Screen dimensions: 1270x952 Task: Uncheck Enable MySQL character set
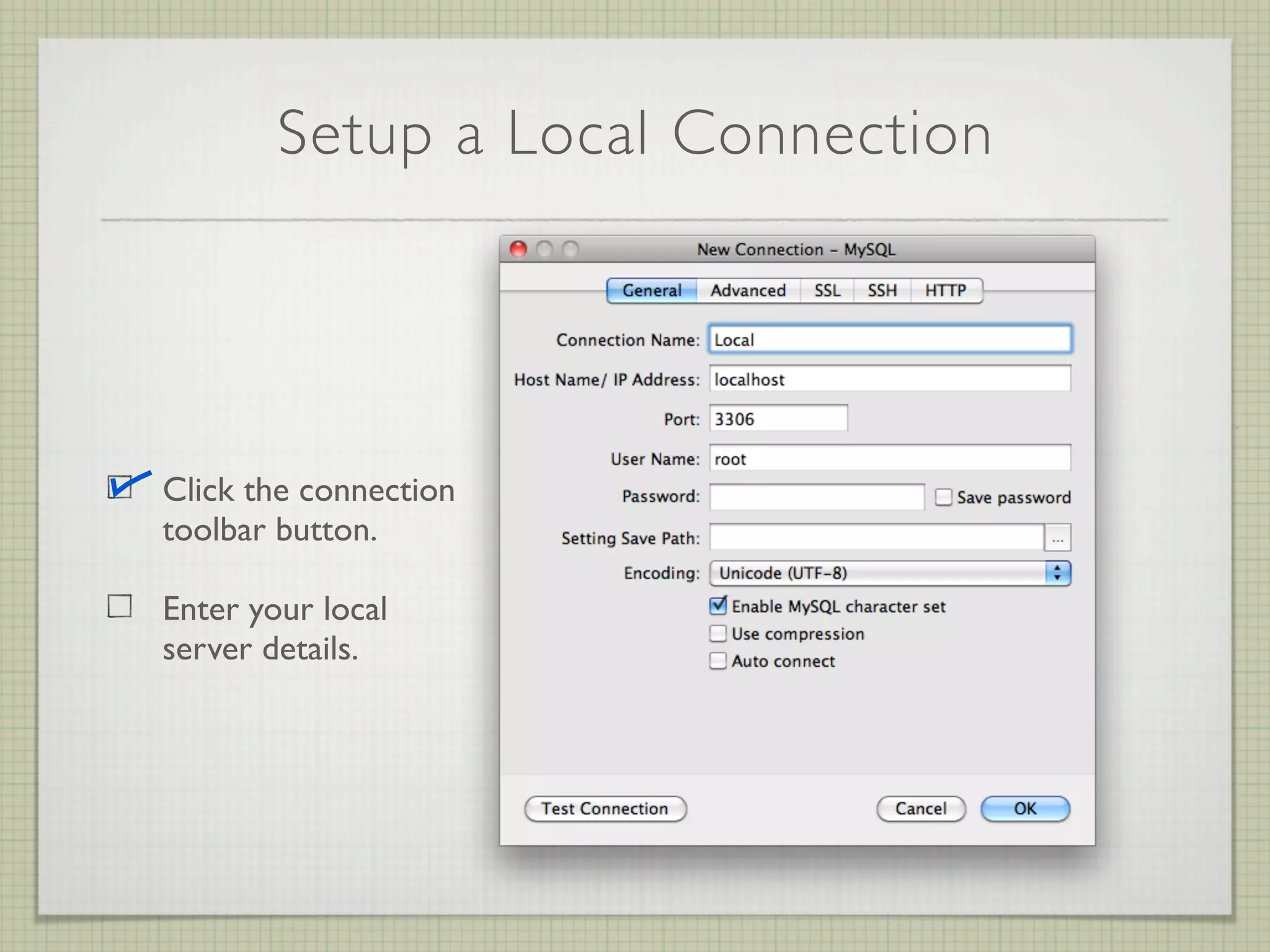pyautogui.click(x=718, y=606)
